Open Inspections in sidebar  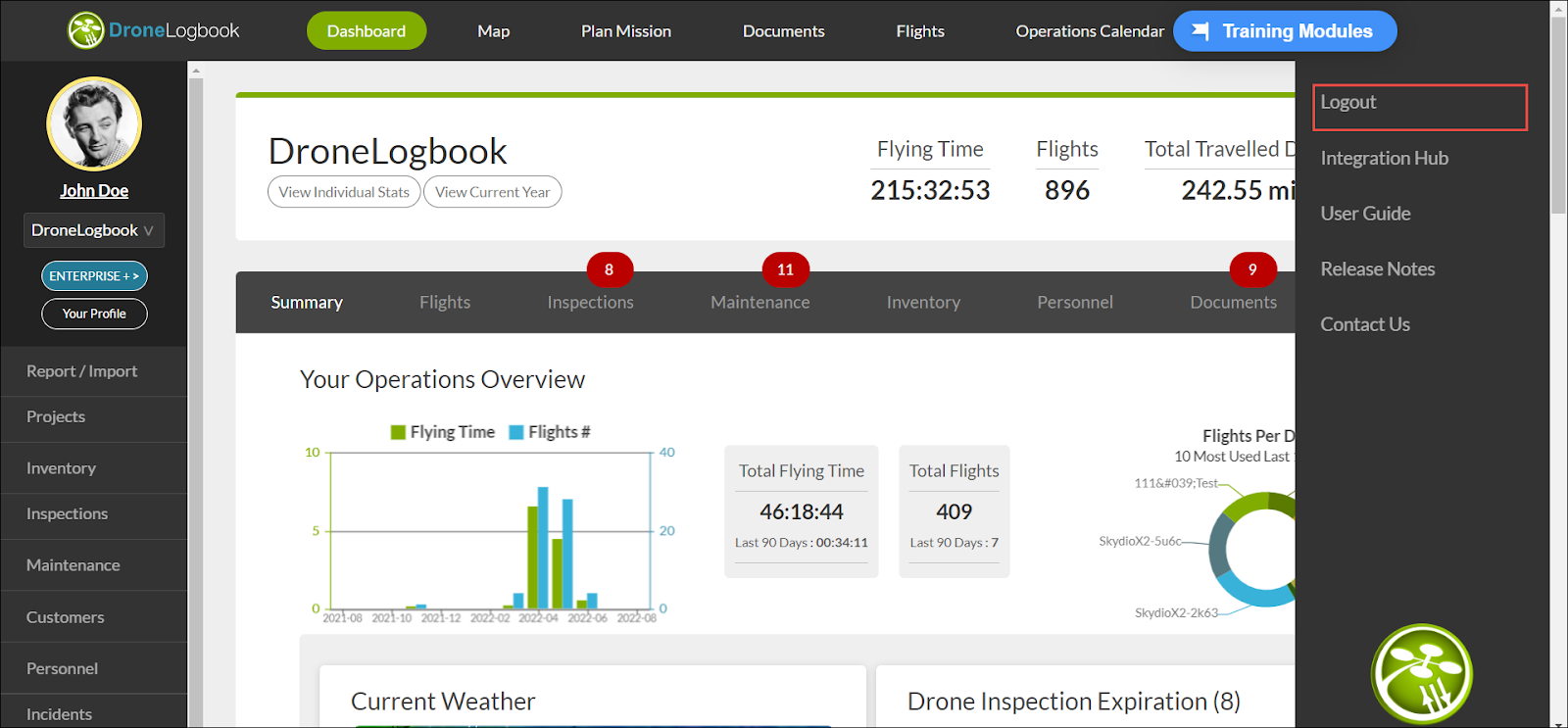click(x=94, y=514)
